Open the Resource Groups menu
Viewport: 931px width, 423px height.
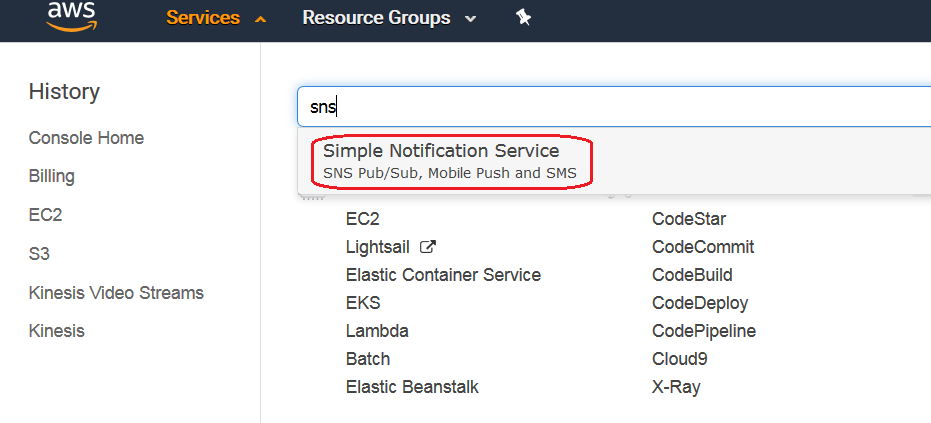(376, 18)
